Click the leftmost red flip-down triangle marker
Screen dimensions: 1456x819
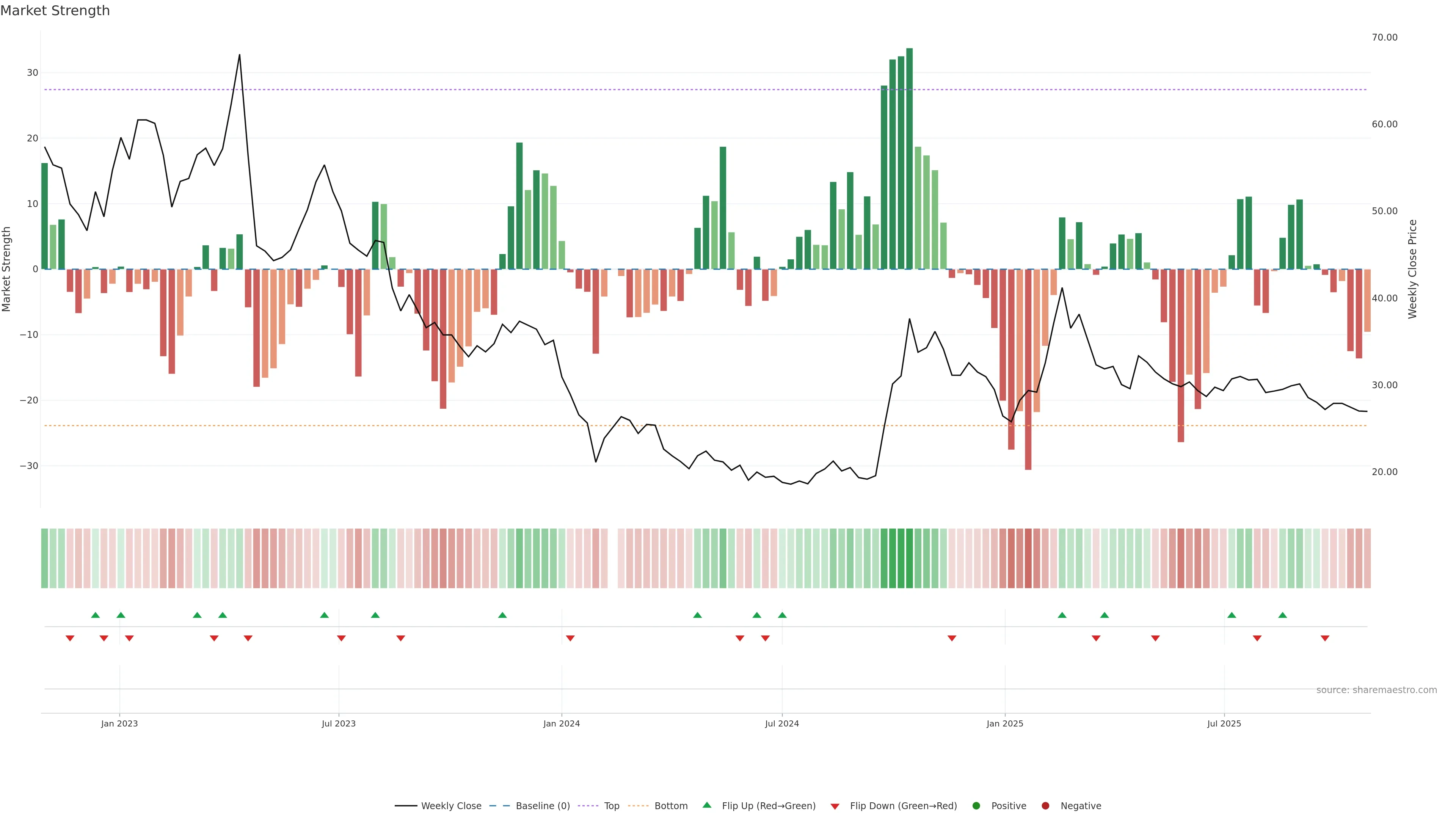click(x=70, y=638)
